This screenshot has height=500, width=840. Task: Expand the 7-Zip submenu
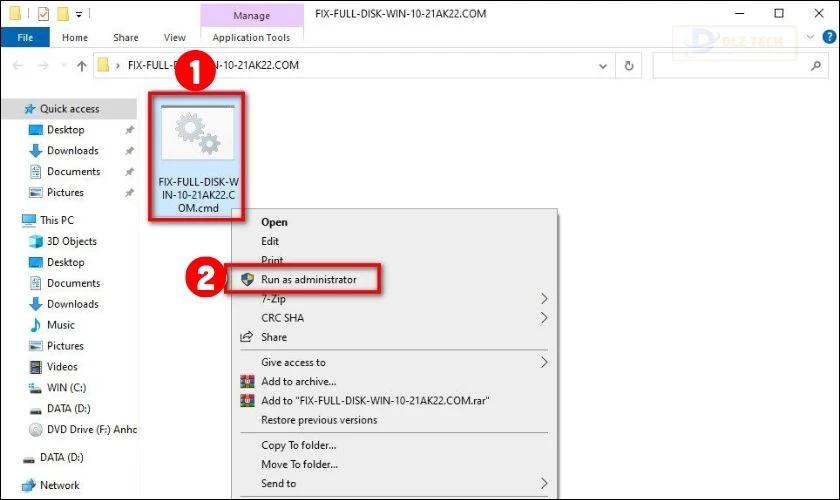[x=273, y=298]
